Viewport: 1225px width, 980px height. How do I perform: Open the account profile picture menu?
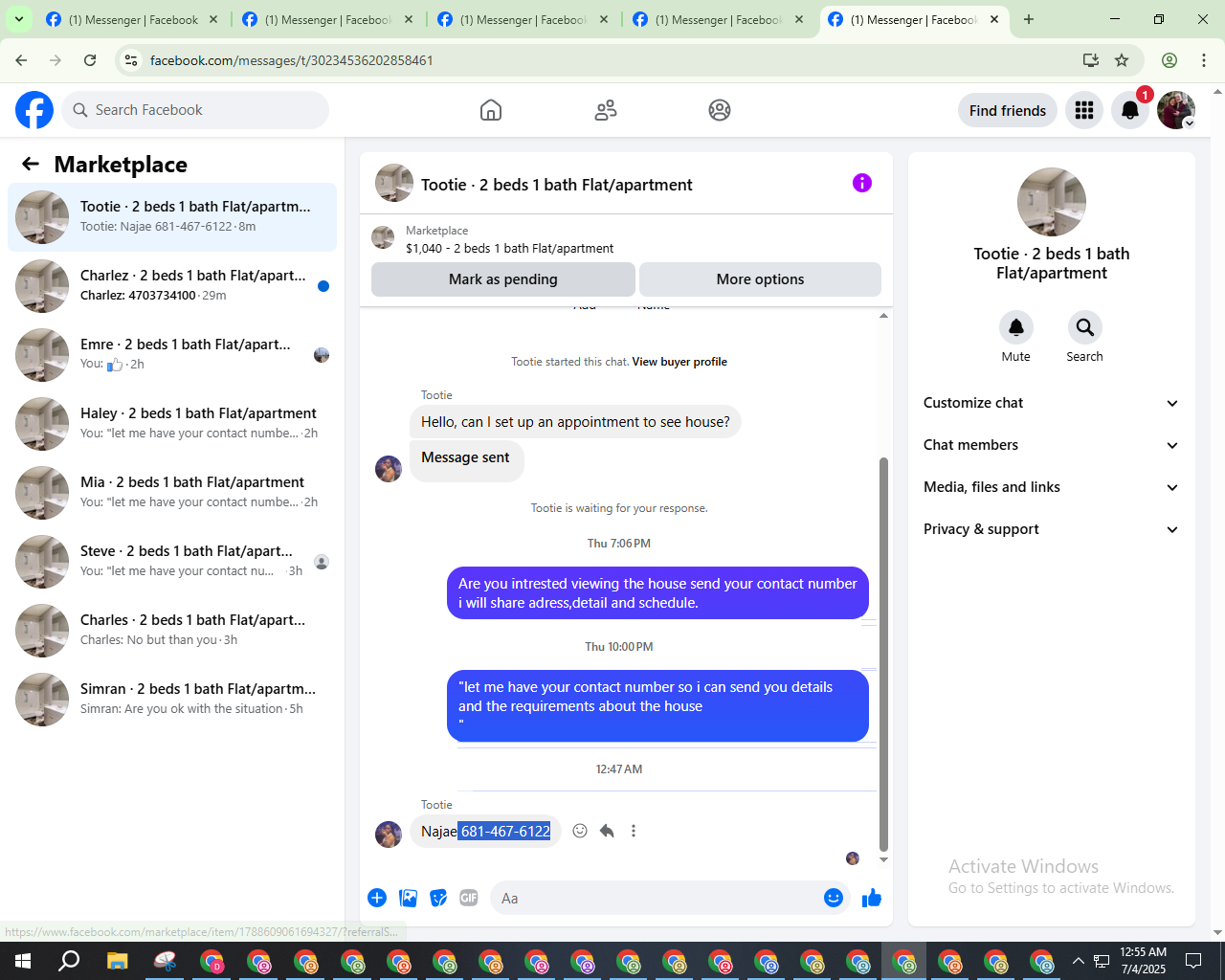click(1176, 110)
